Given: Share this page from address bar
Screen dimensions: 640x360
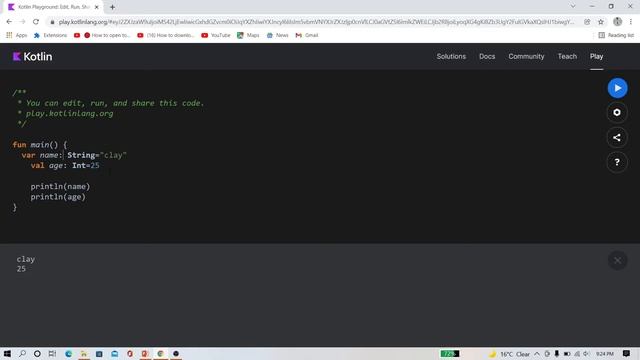Looking at the screenshot, I should [x=587, y=22].
